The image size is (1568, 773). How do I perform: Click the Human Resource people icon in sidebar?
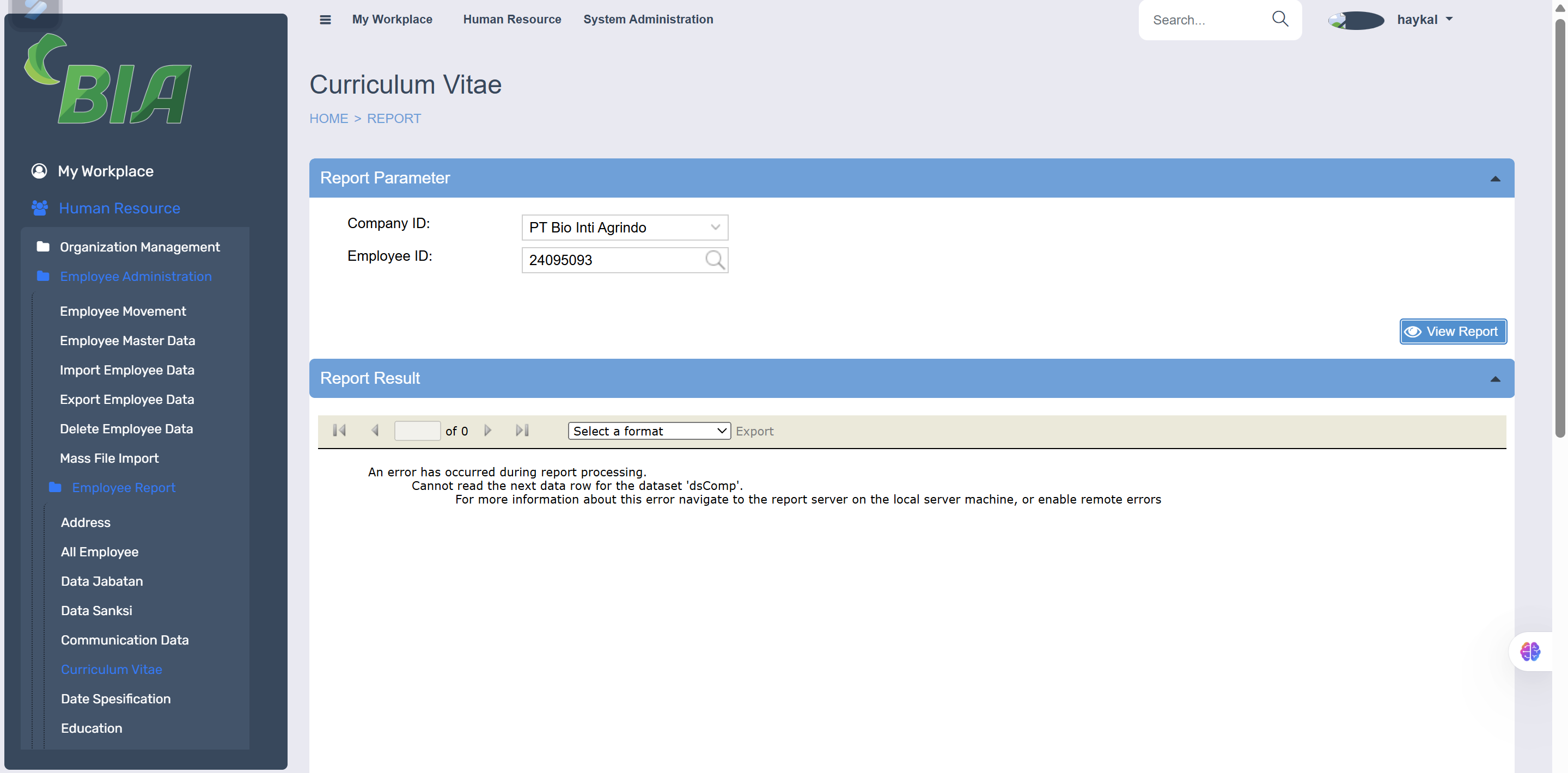pyautogui.click(x=40, y=208)
